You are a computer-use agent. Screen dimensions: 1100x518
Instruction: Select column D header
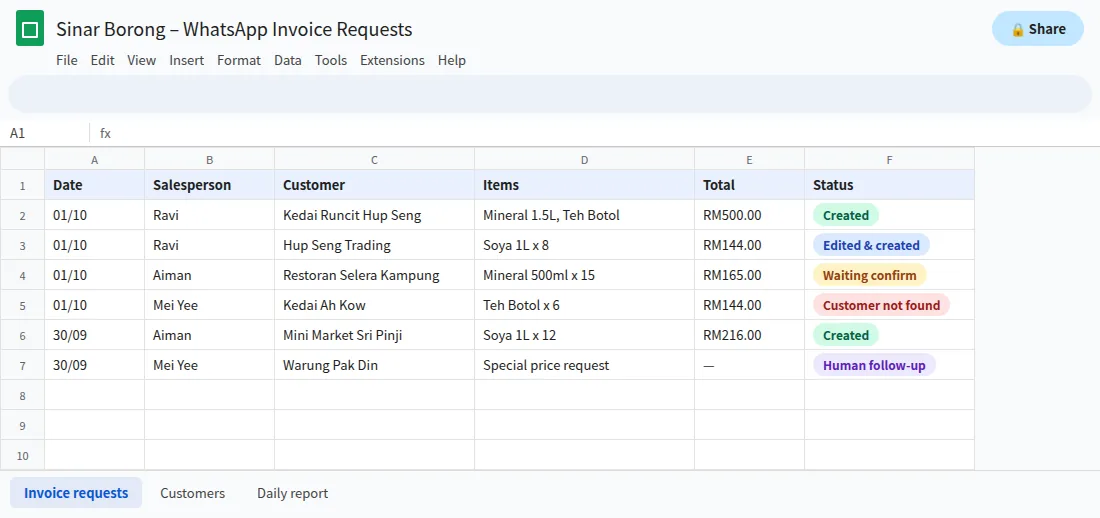coord(584,159)
